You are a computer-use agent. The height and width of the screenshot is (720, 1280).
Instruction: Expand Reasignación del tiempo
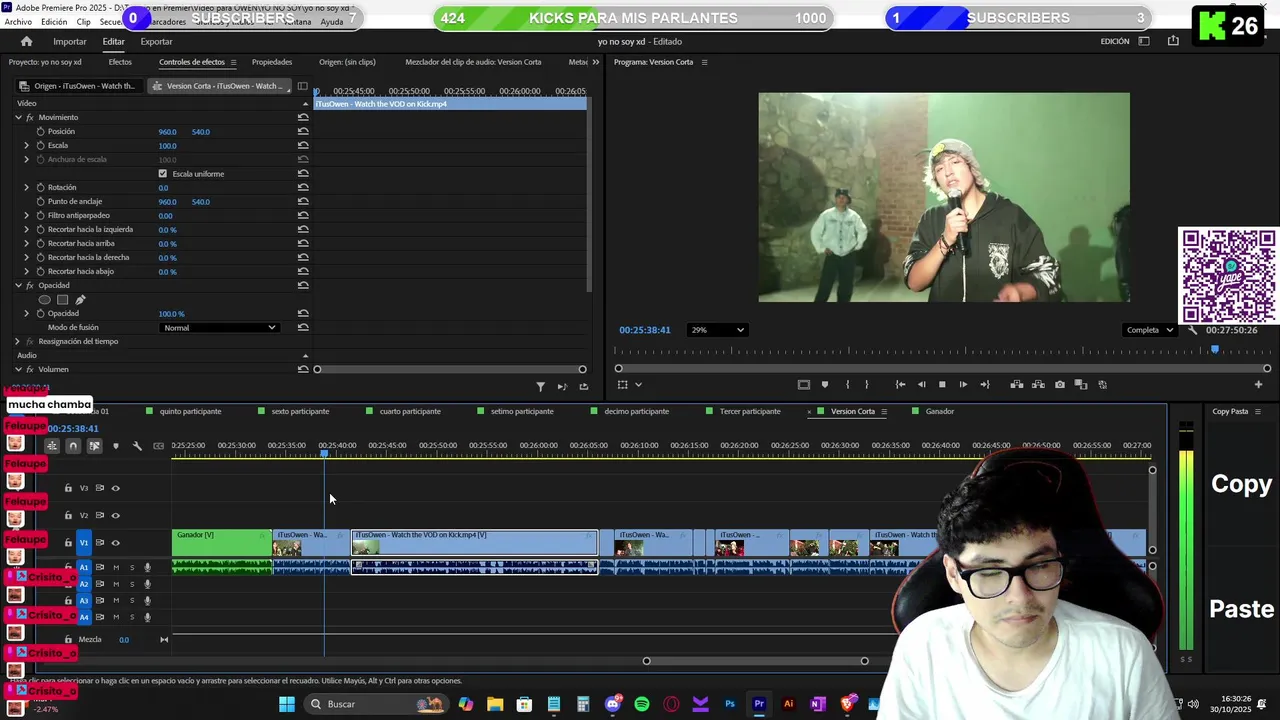pos(17,341)
